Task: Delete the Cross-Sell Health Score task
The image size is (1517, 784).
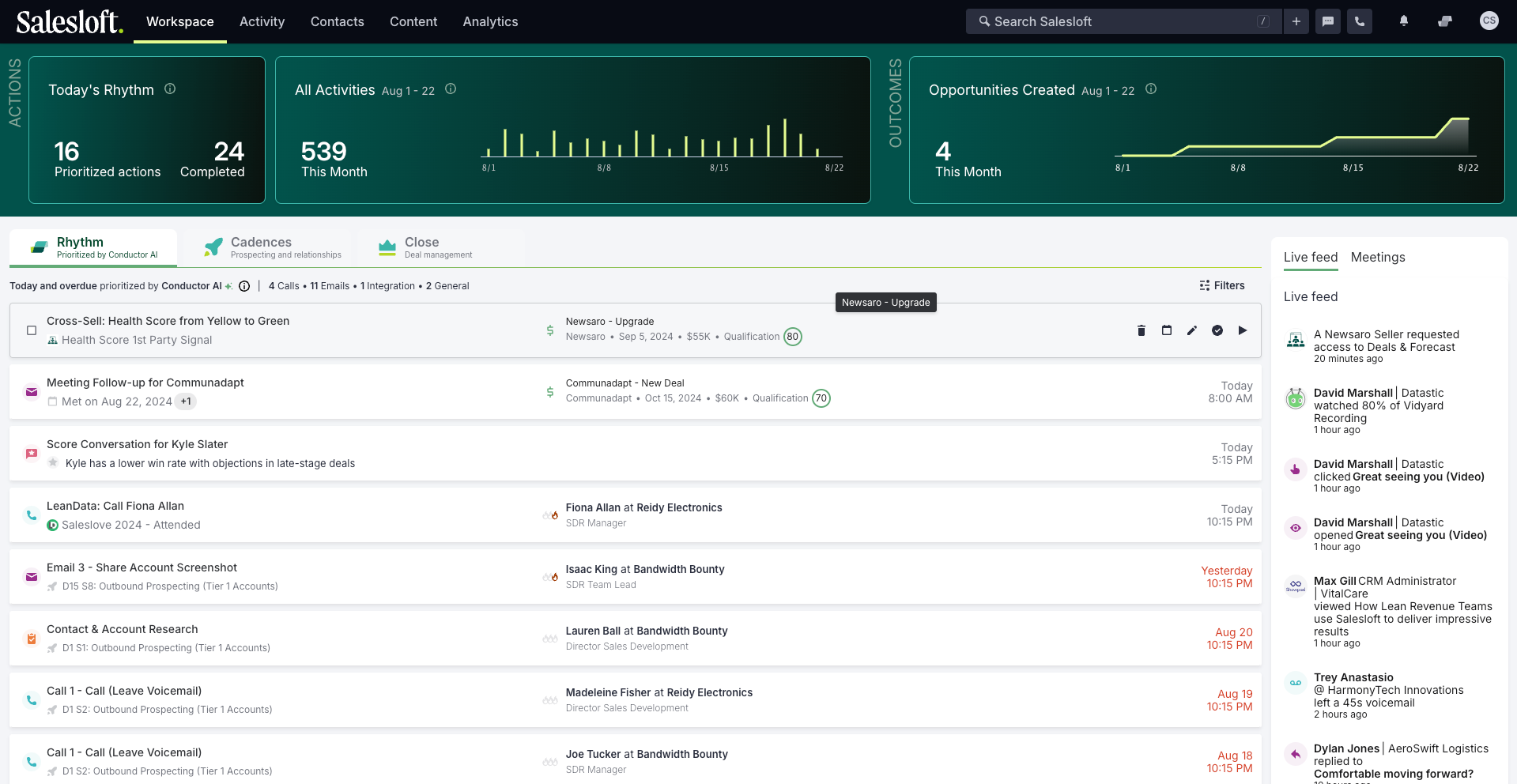Action: point(1142,330)
